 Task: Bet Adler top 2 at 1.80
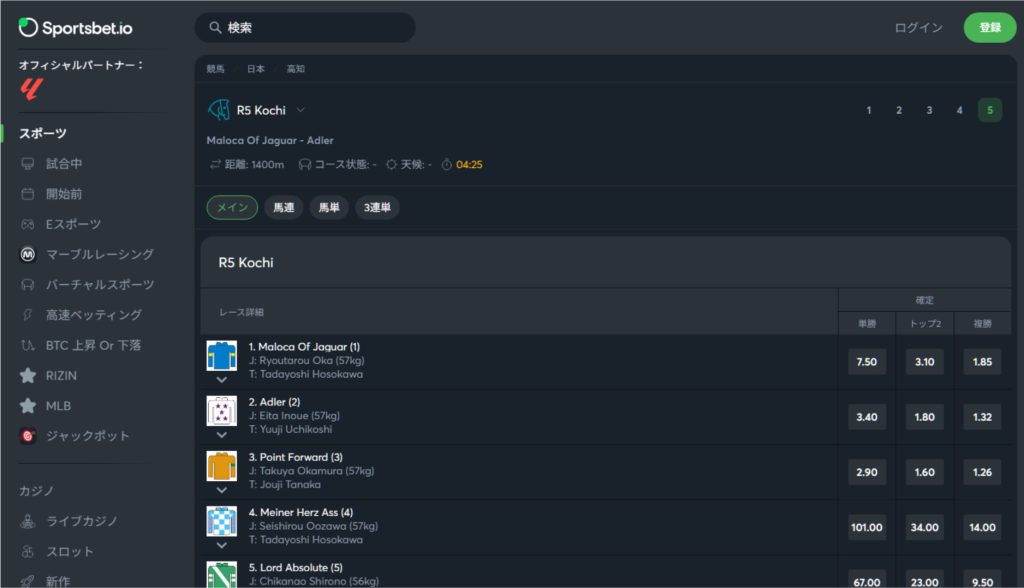pyautogui.click(x=925, y=417)
